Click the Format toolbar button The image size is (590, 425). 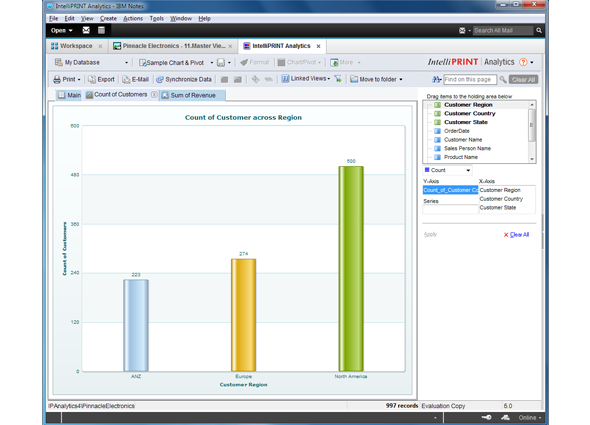[255, 62]
